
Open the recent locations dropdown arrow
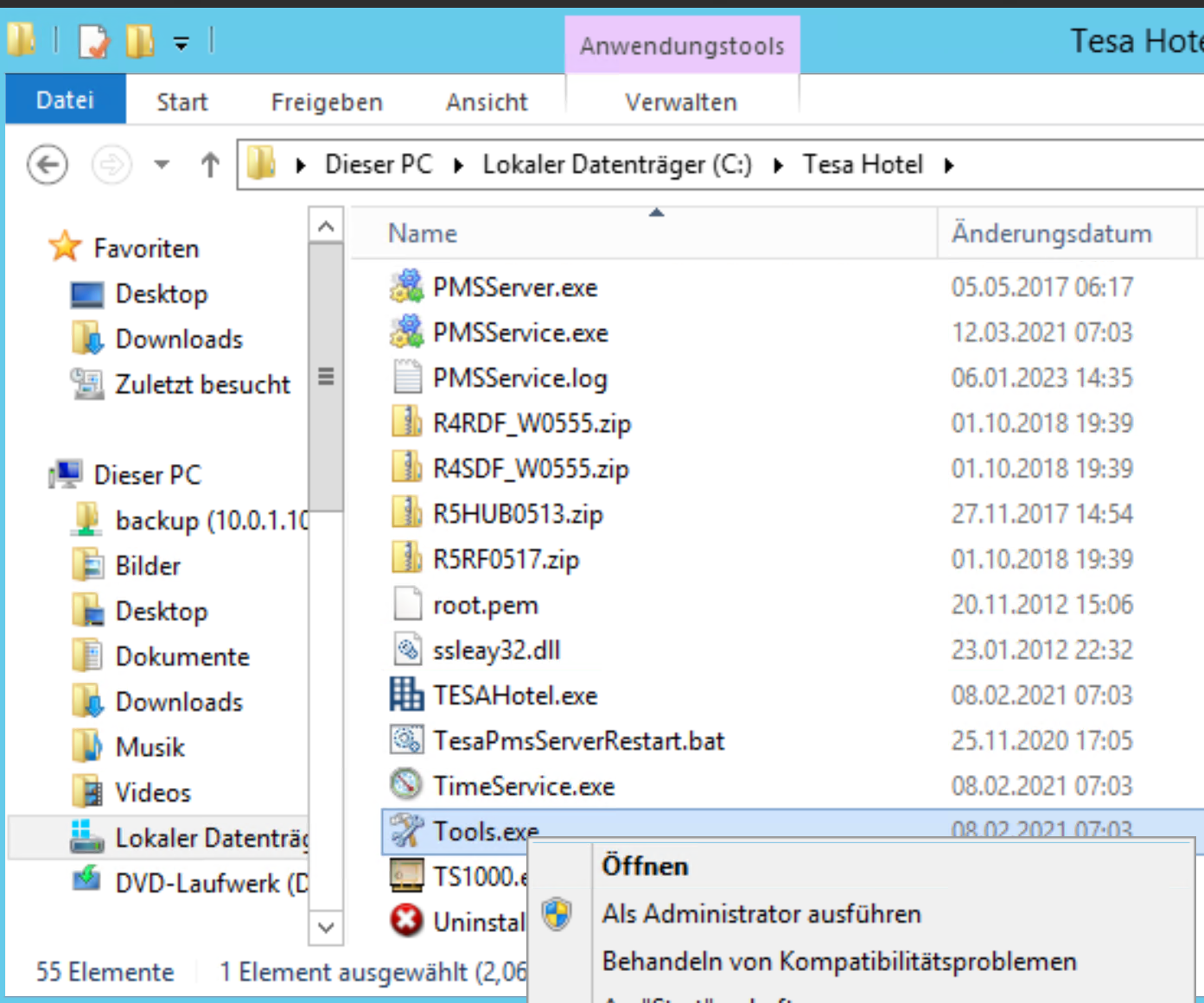click(x=162, y=163)
